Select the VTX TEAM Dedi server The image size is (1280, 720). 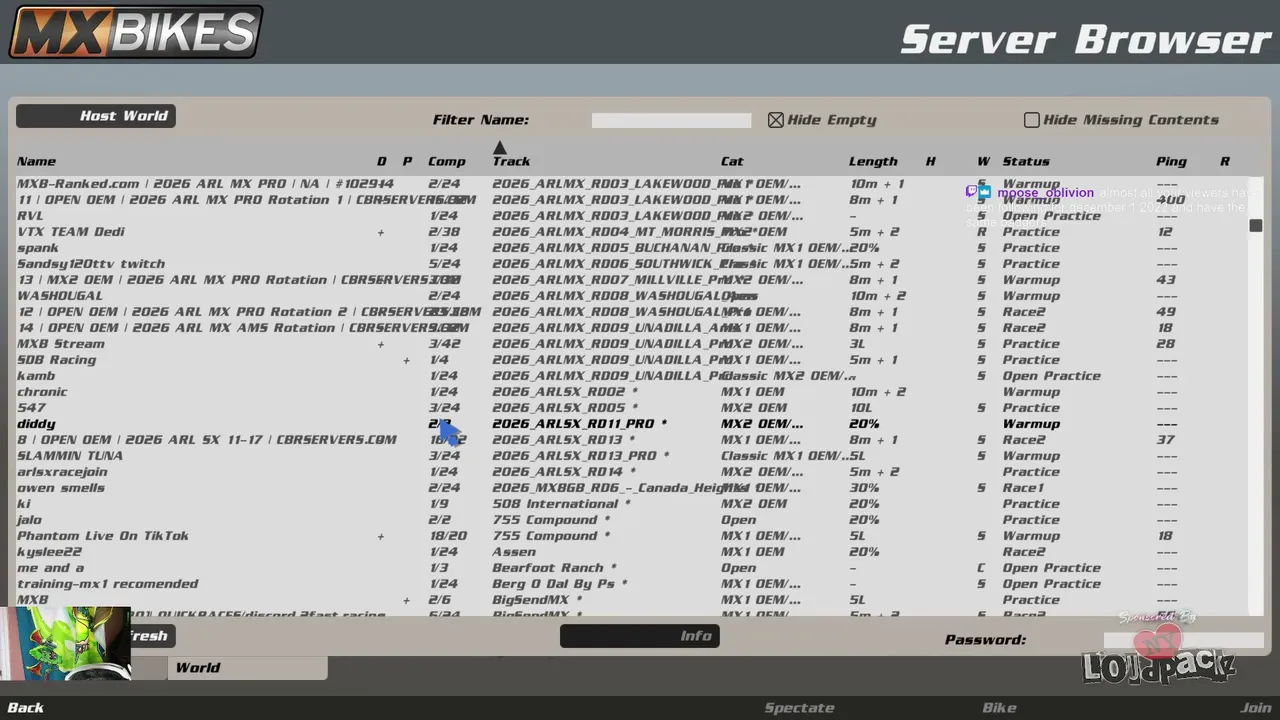632,232
